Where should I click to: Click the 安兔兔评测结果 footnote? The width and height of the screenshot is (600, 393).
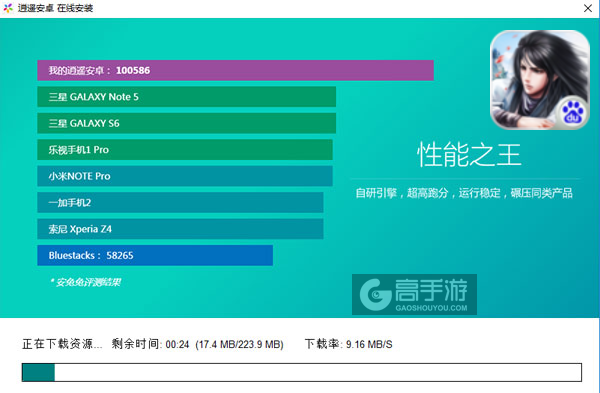click(x=85, y=282)
